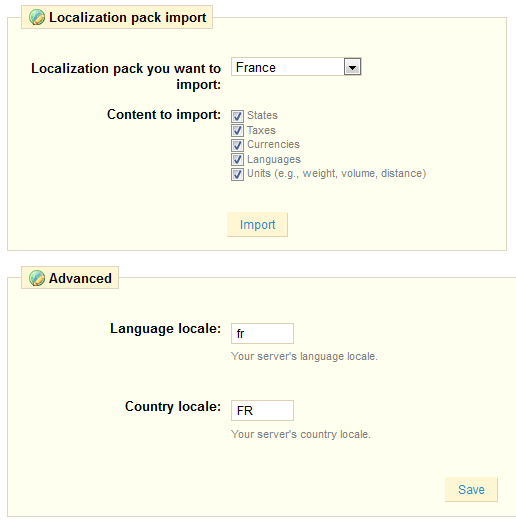Click the Localization pack import section title

click(128, 17)
